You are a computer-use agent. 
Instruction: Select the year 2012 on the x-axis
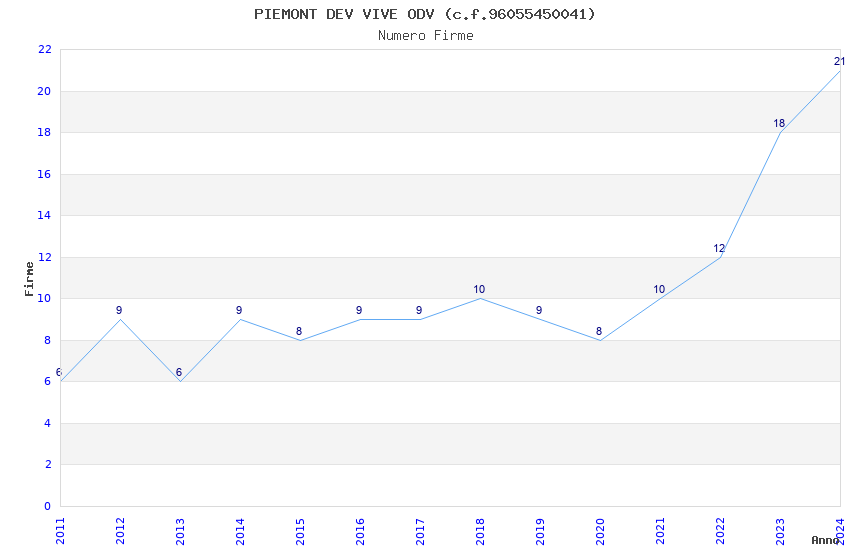tap(120, 531)
